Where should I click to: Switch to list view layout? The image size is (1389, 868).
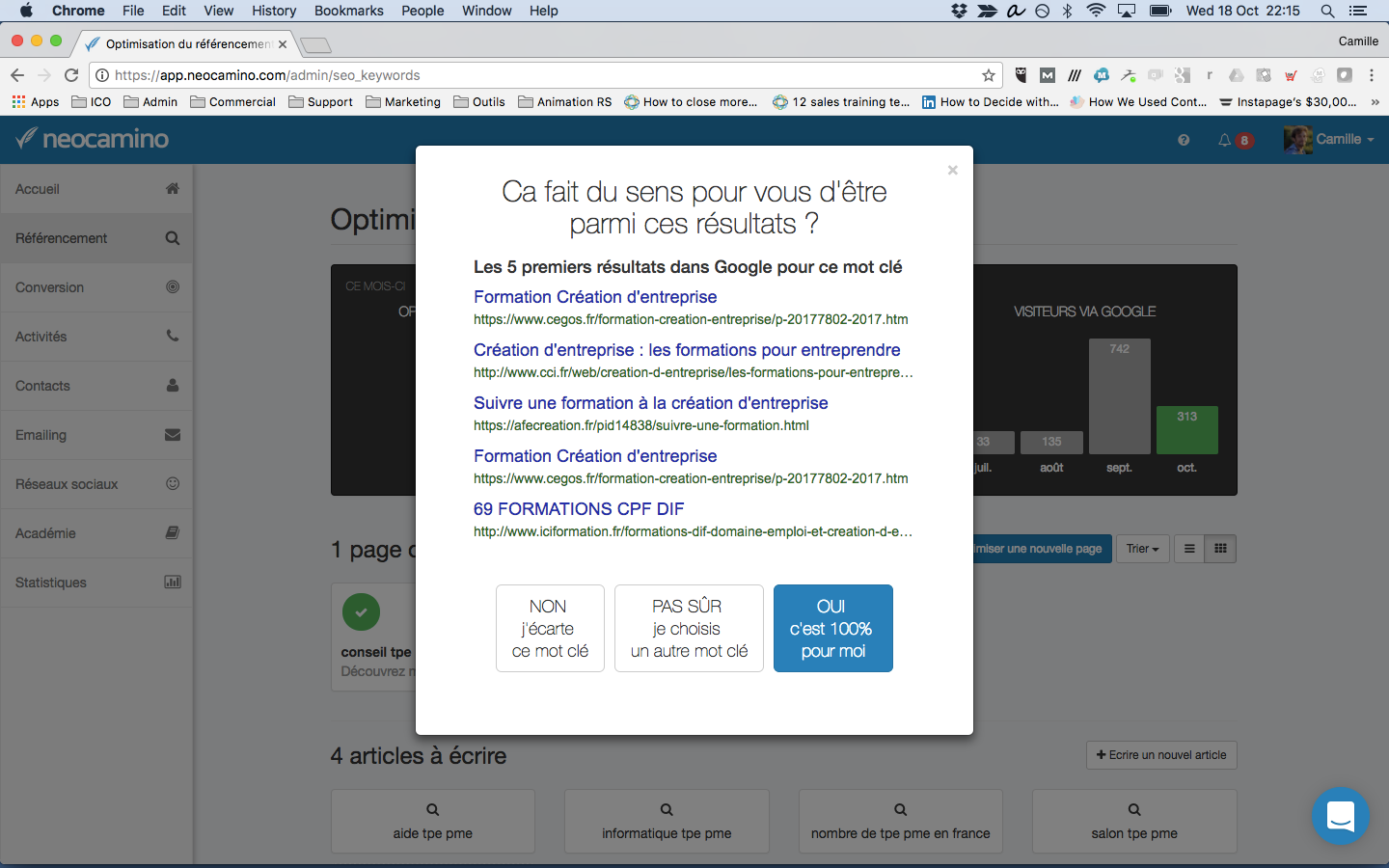coord(1189,549)
